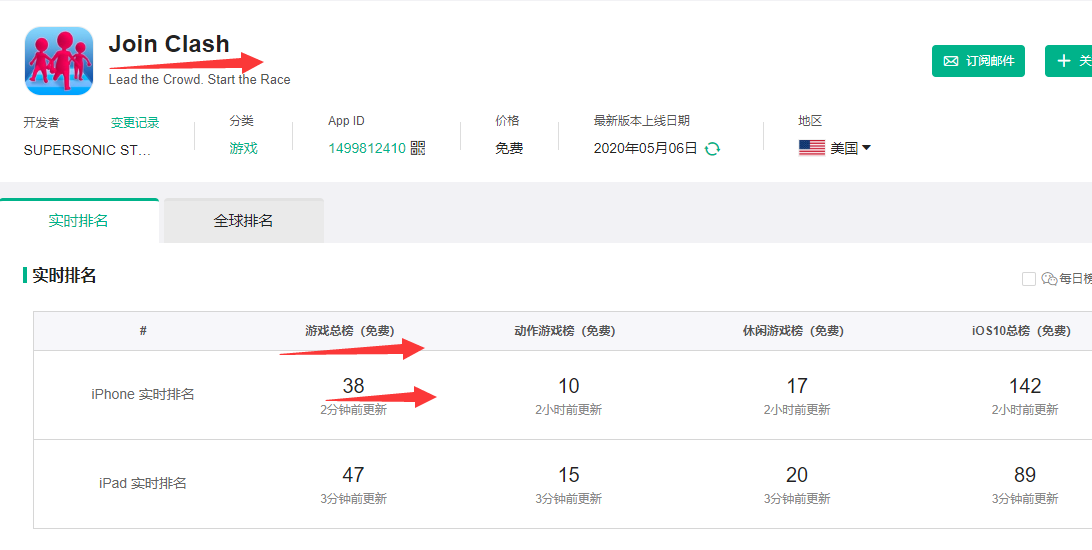Click the iPhone 动作游戏榜 rank 10

pos(568,386)
